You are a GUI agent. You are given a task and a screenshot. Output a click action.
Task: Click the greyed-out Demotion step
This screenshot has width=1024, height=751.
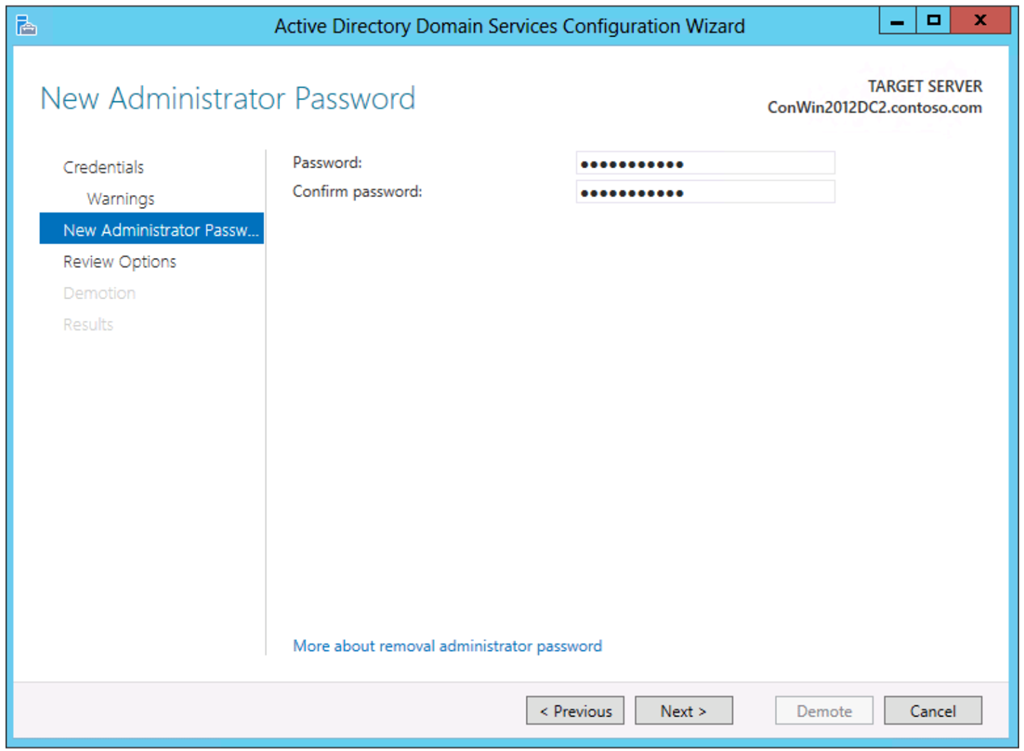click(99, 293)
